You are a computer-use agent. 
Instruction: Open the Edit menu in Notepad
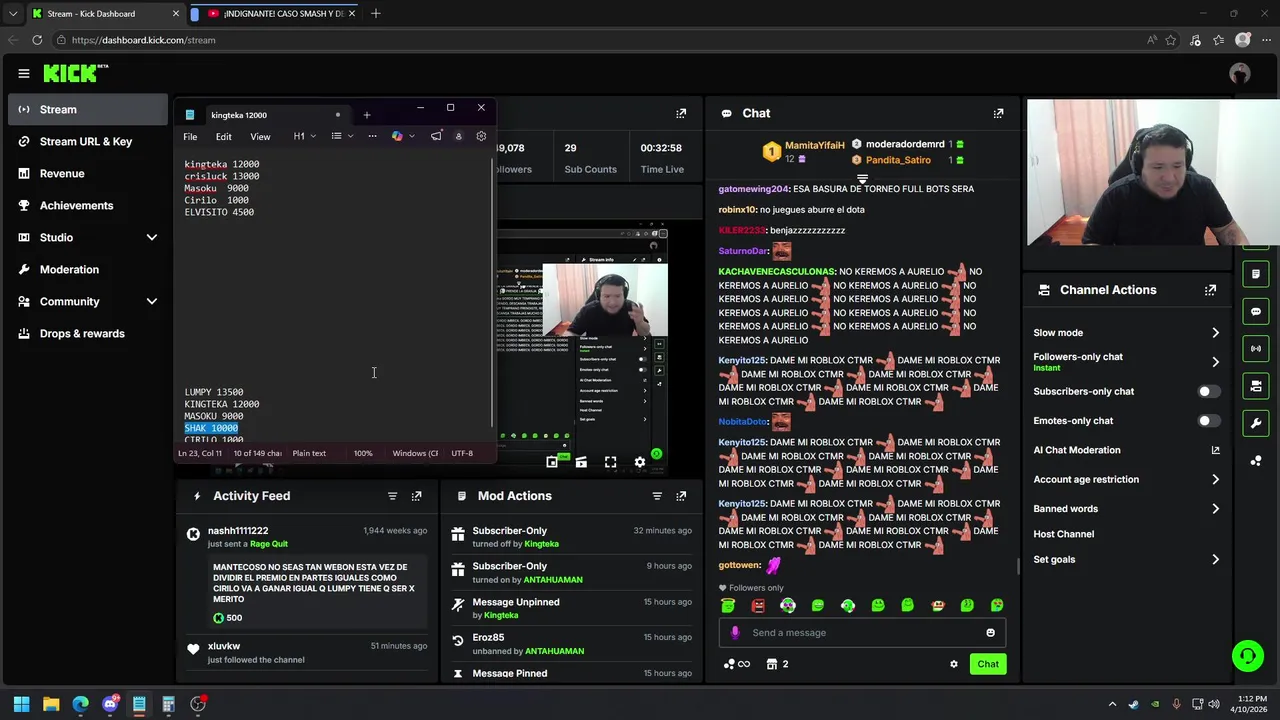pyautogui.click(x=224, y=136)
